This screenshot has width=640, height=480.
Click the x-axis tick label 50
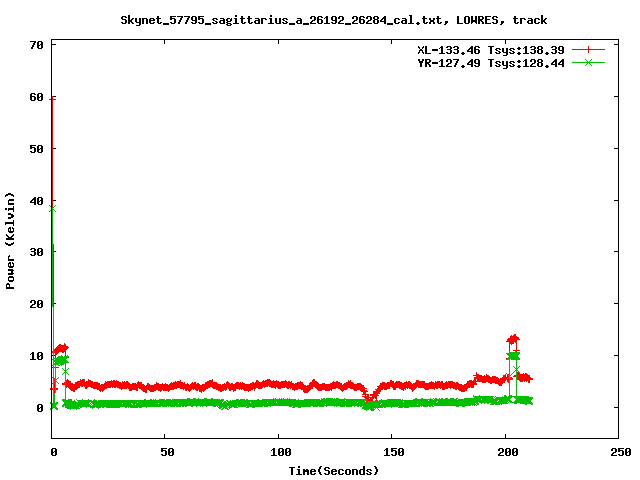167,452
